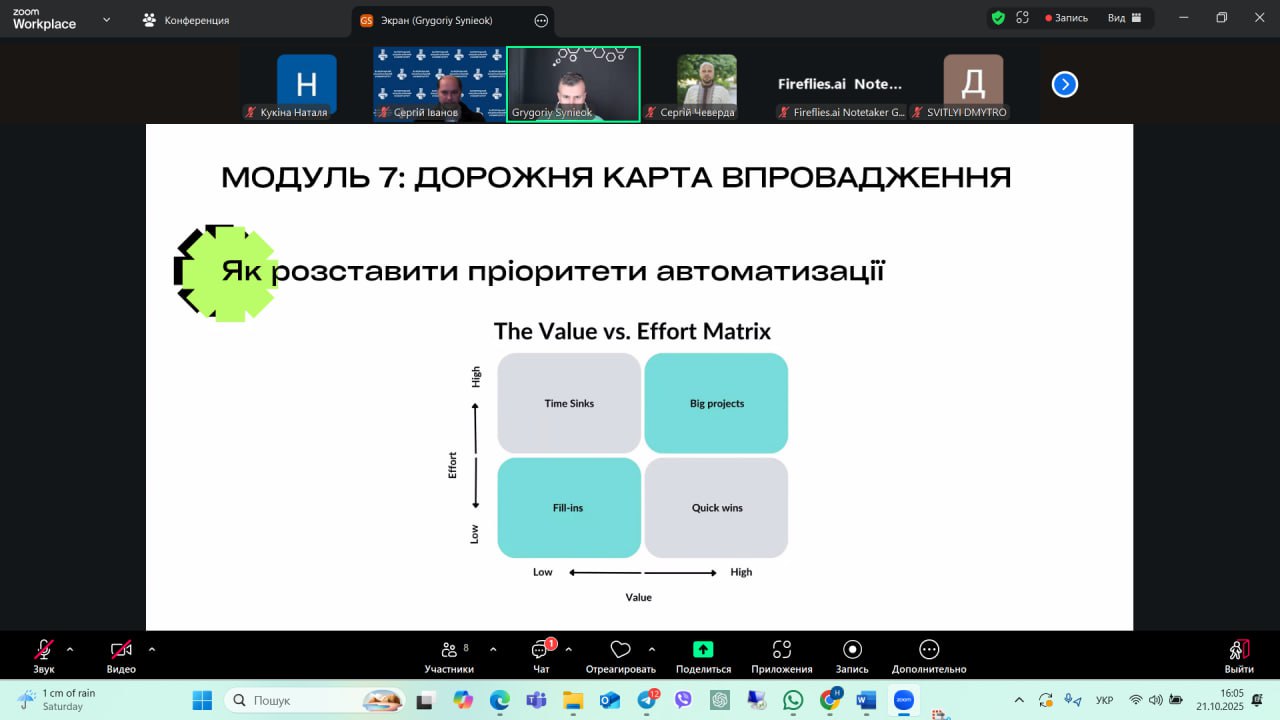
Task: Open the Участники participants panel
Action: (x=449, y=655)
